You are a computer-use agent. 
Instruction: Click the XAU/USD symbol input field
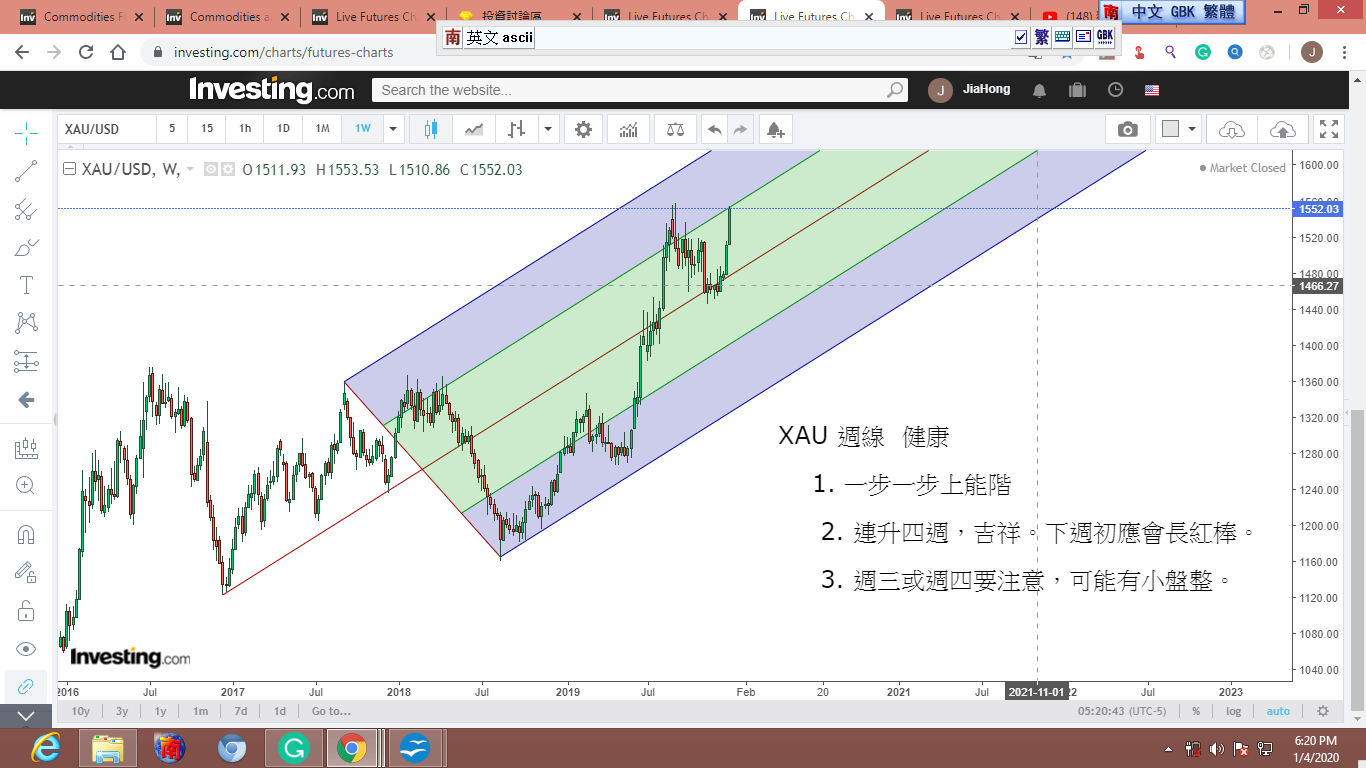107,129
